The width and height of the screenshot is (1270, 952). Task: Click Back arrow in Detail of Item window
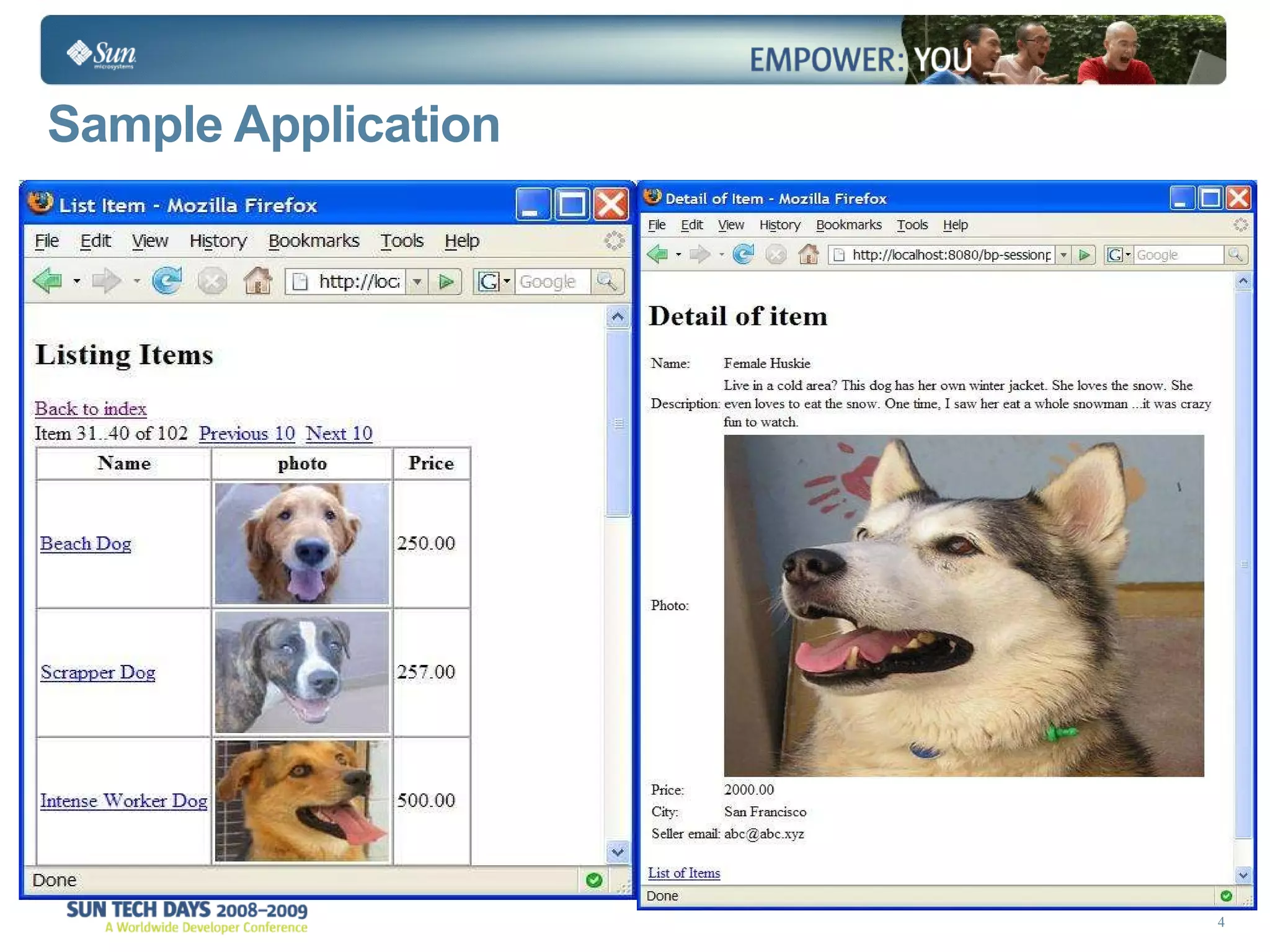click(657, 254)
